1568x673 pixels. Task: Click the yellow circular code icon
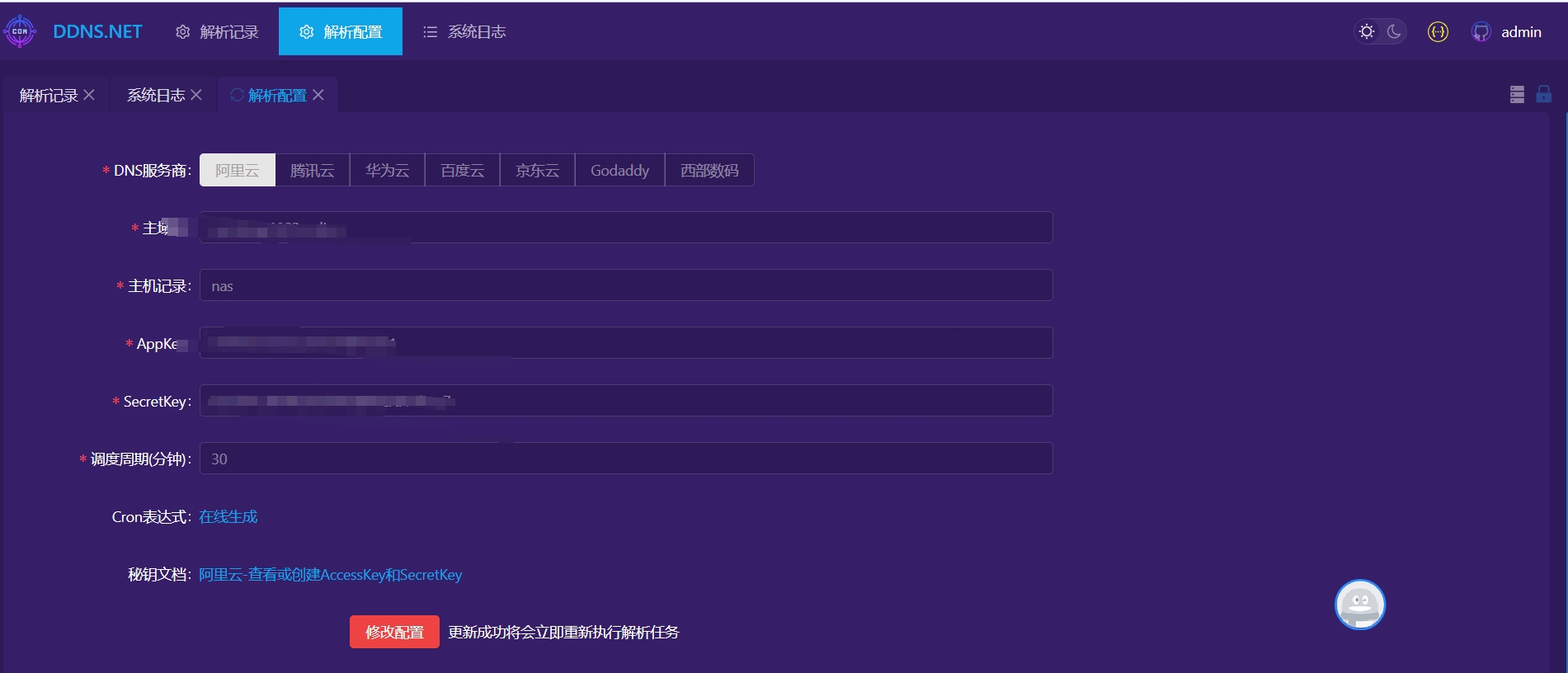pyautogui.click(x=1438, y=31)
